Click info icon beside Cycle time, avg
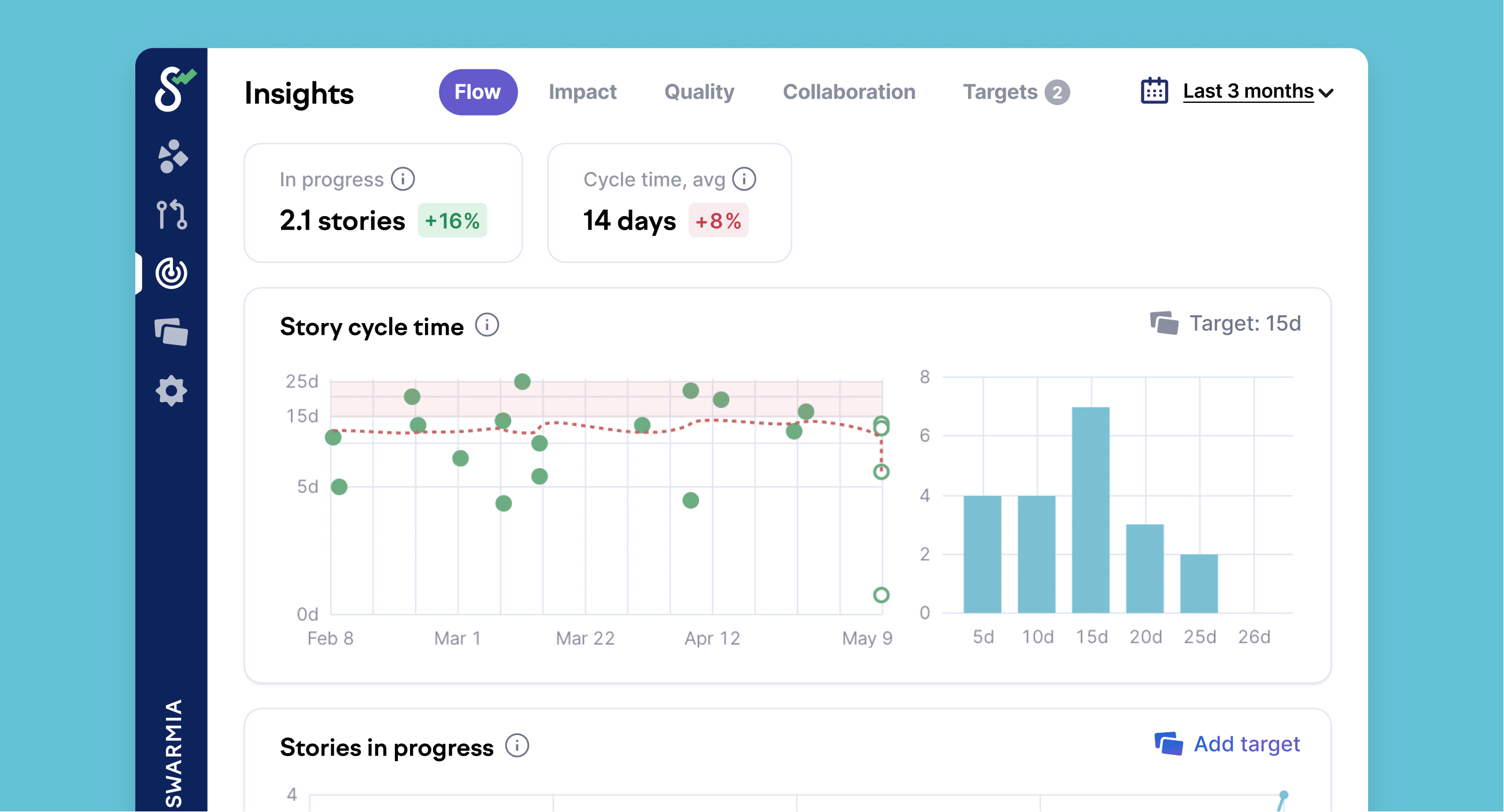The height and width of the screenshot is (812, 1504). pyautogui.click(x=744, y=179)
